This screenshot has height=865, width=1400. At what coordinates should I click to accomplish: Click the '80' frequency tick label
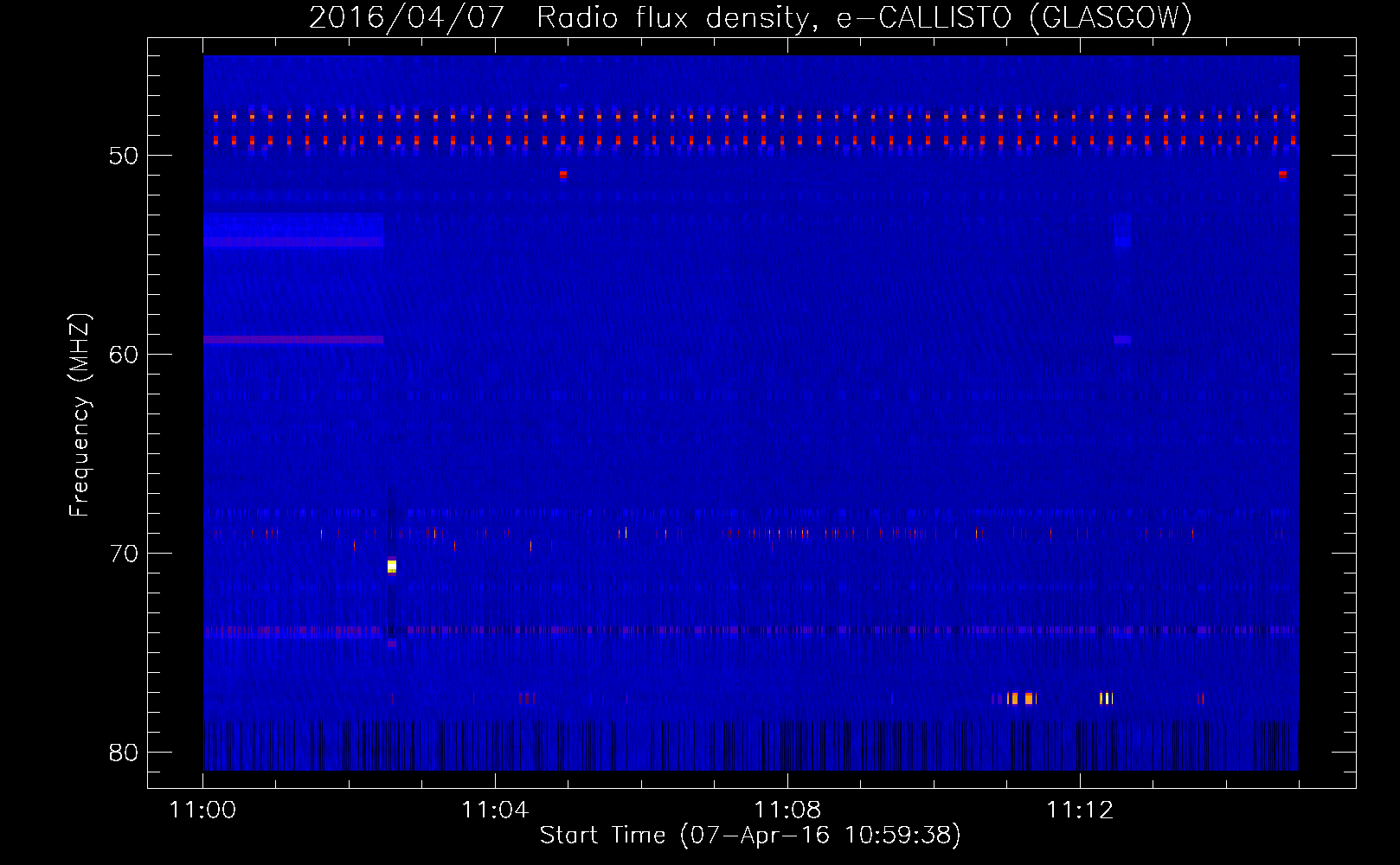124,753
